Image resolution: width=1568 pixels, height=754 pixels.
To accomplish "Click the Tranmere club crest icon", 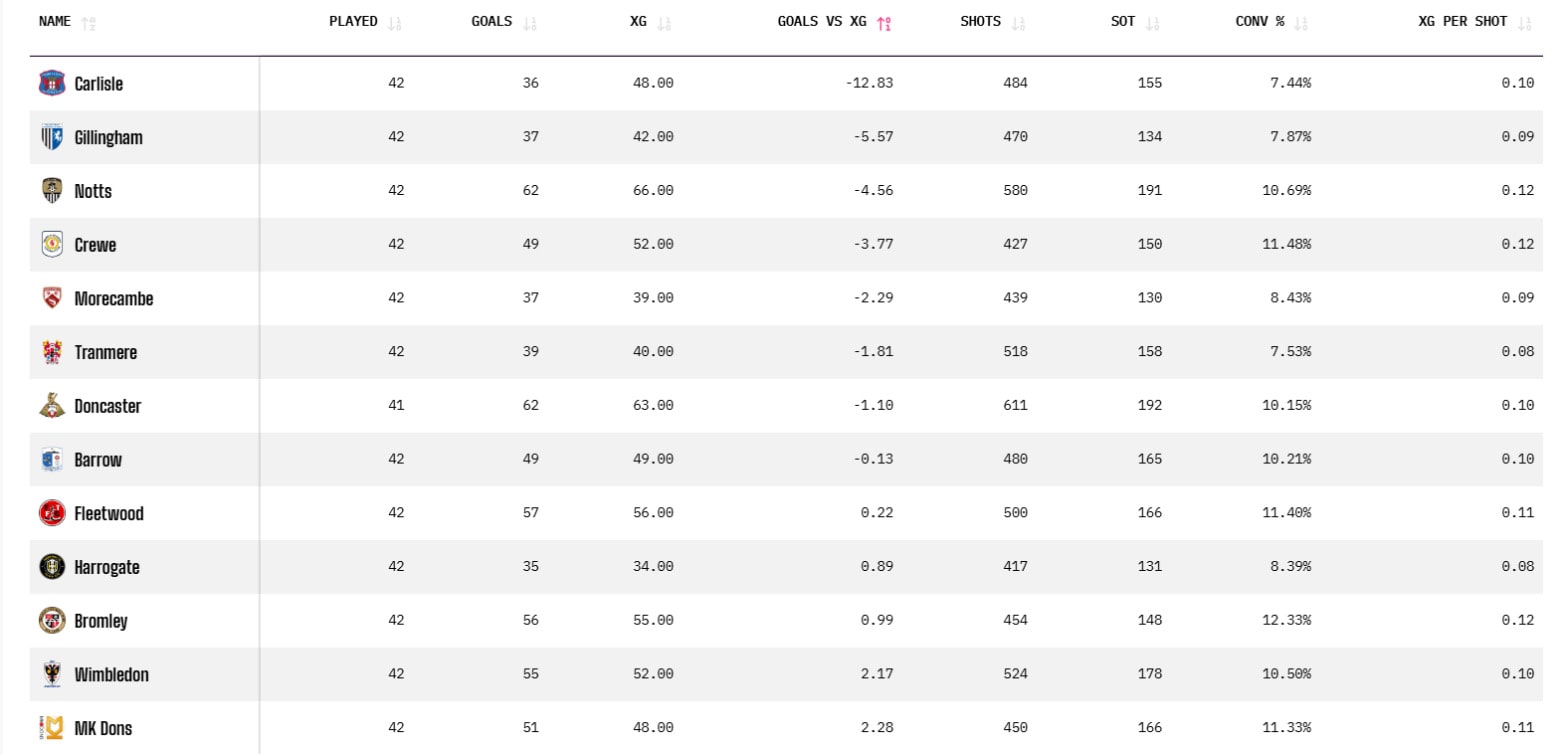I will pos(51,352).
